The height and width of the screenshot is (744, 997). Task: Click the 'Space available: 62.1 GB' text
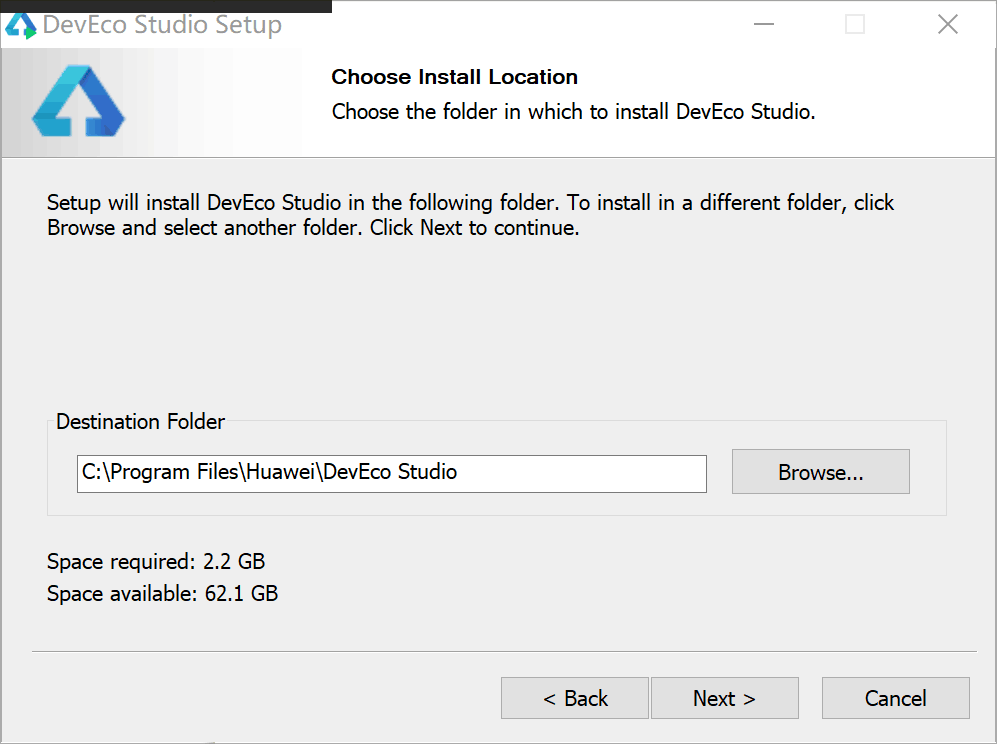coord(163,593)
